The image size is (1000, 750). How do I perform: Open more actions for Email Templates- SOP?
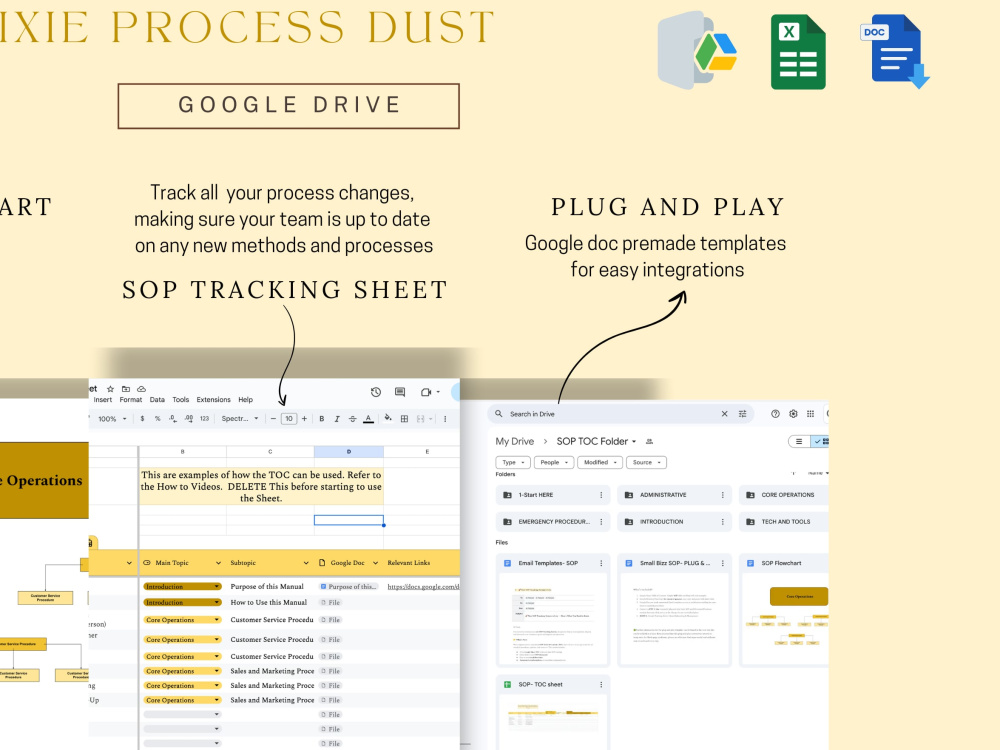click(601, 563)
